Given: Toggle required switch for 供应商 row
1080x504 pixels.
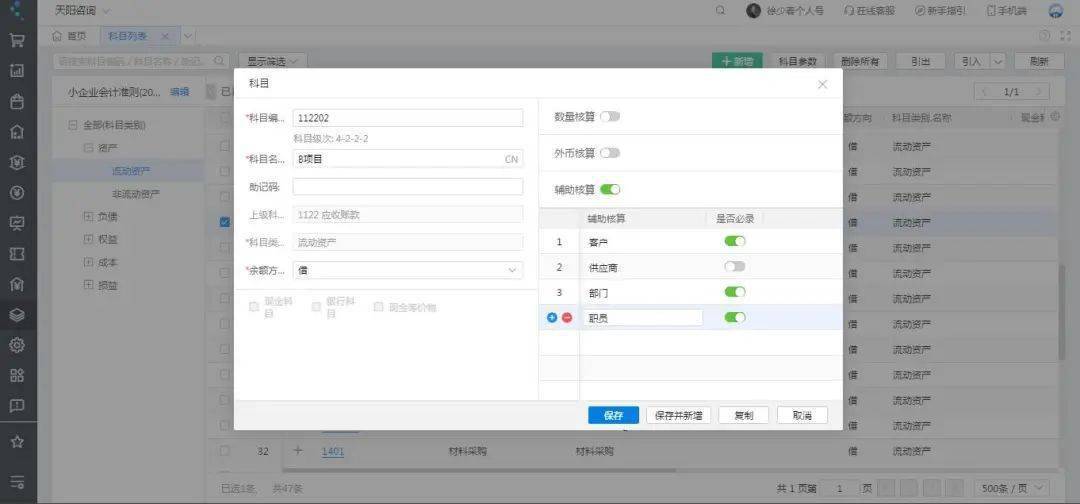Looking at the screenshot, I should 735,267.
